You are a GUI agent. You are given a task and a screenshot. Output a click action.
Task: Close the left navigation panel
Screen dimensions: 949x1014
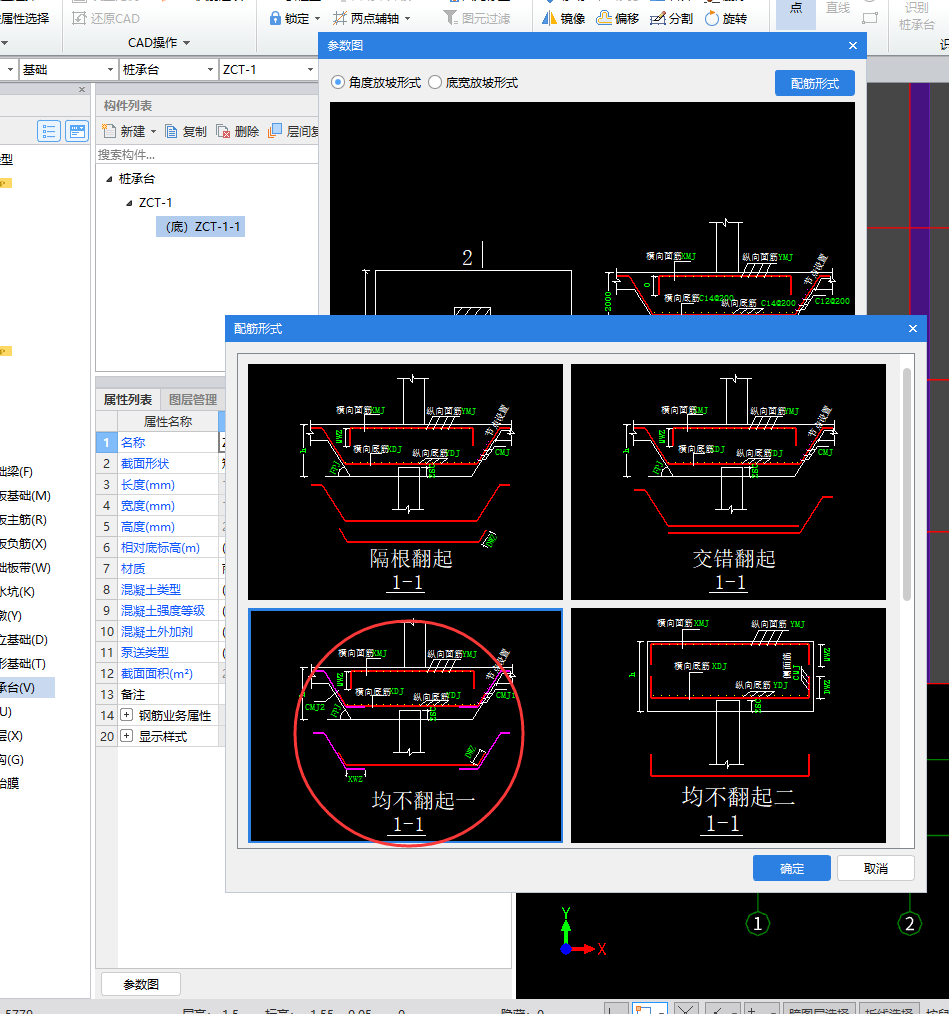click(x=82, y=89)
